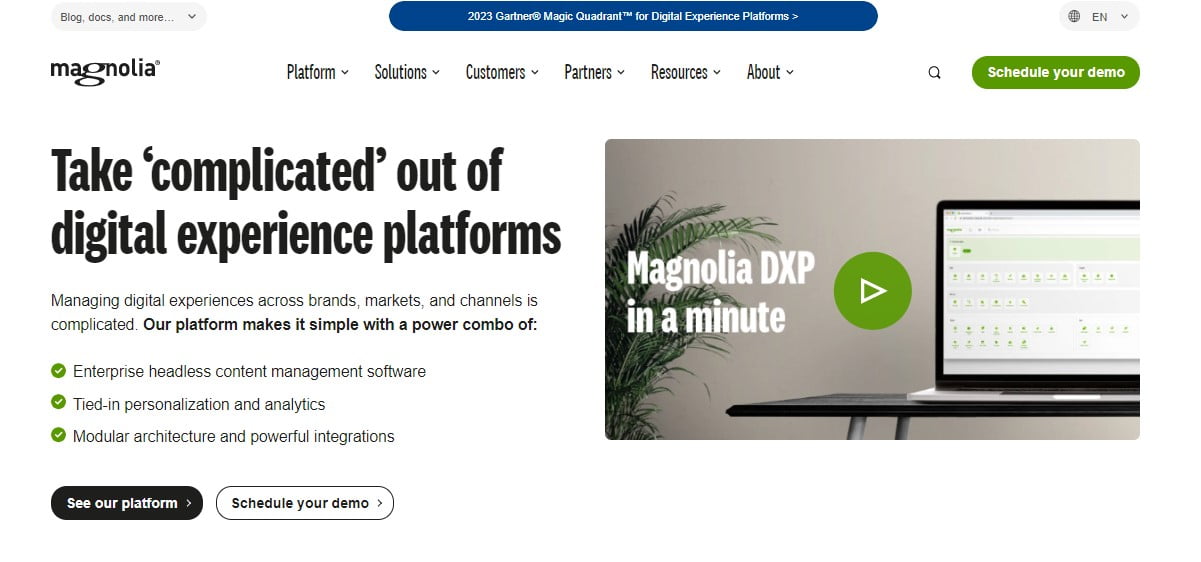This screenshot has width=1201, height=562.
Task: Open the Resources nav item
Action: pyautogui.click(x=686, y=72)
